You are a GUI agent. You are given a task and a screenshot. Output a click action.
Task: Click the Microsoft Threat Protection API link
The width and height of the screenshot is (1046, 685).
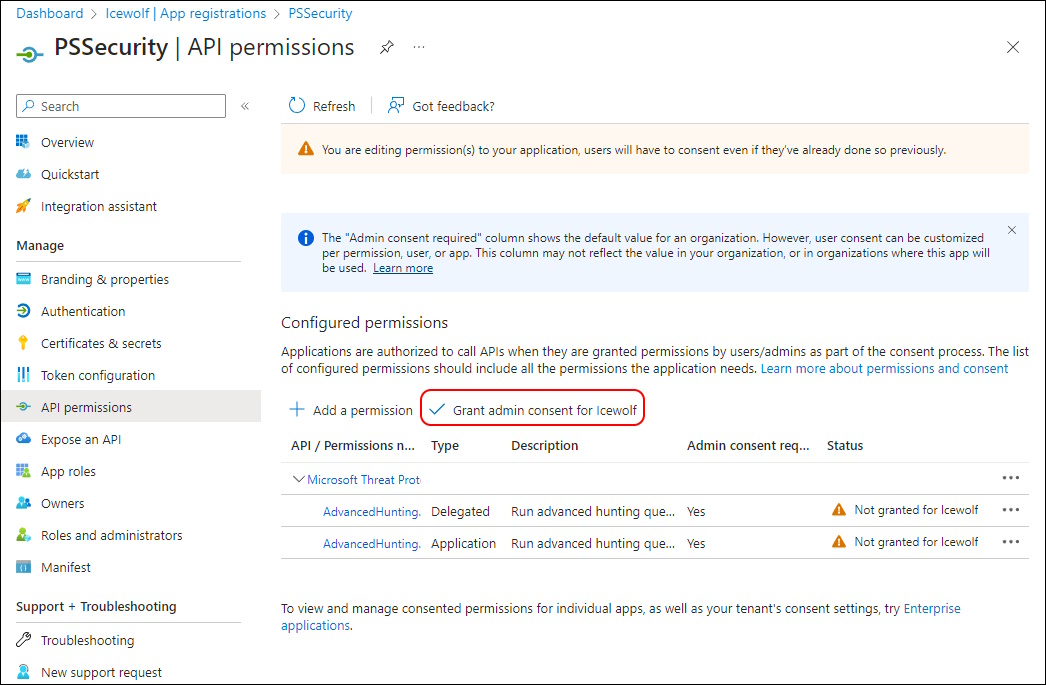point(364,480)
